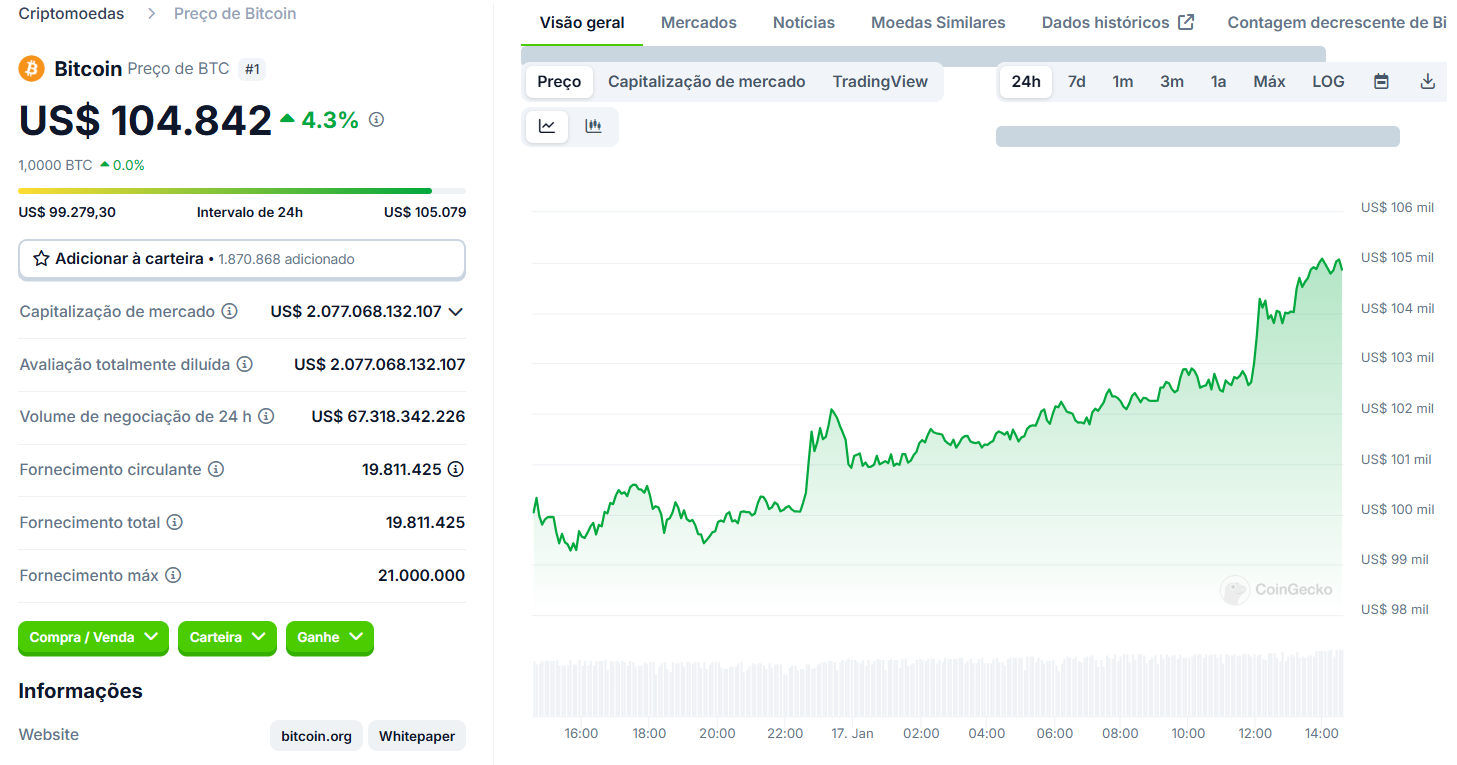Viewport: 1457px width, 765px height.
Task: Click the 21.000.000 max supply value
Action: [421, 576]
